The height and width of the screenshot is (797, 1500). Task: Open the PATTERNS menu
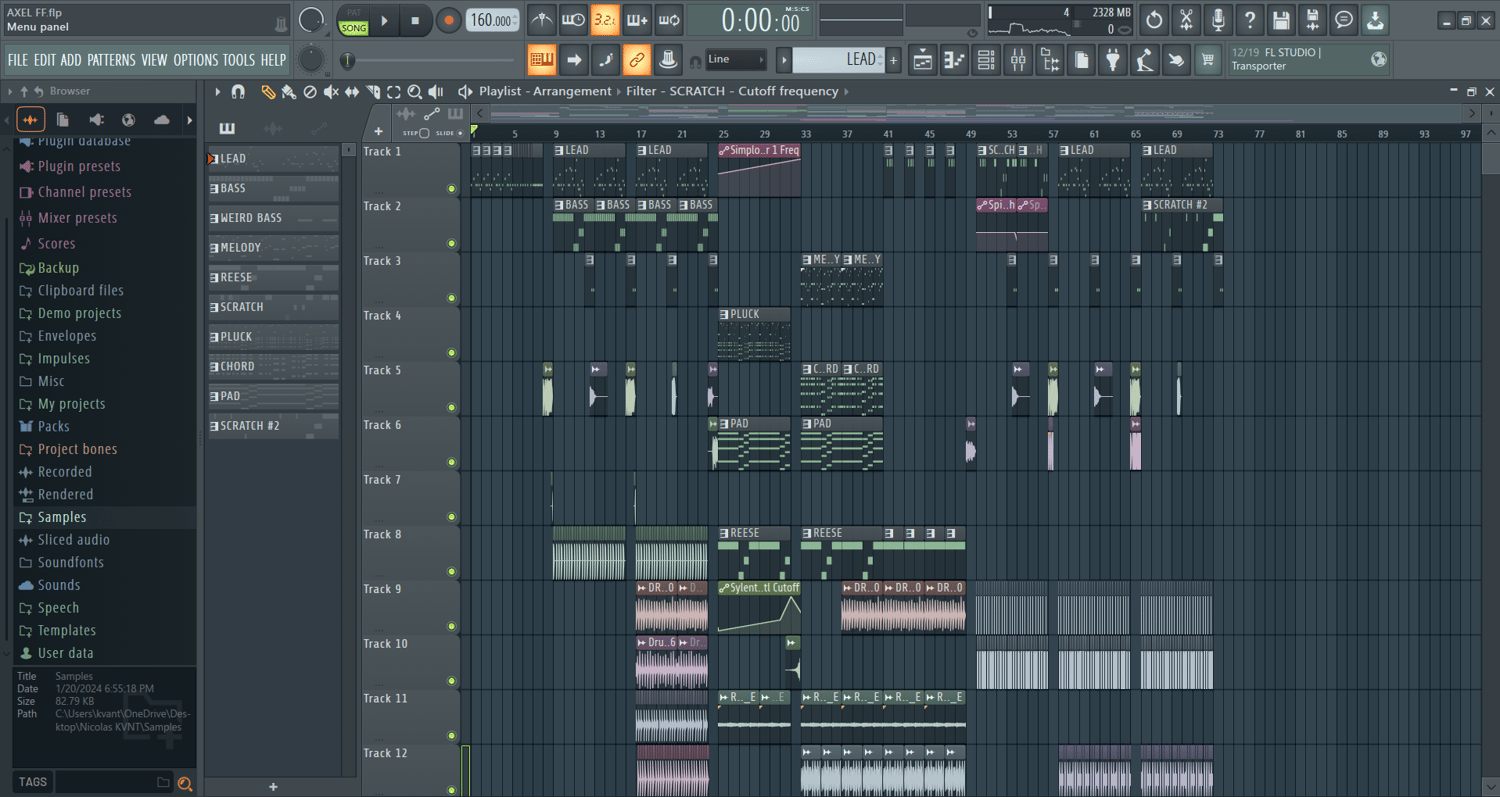pyautogui.click(x=111, y=60)
